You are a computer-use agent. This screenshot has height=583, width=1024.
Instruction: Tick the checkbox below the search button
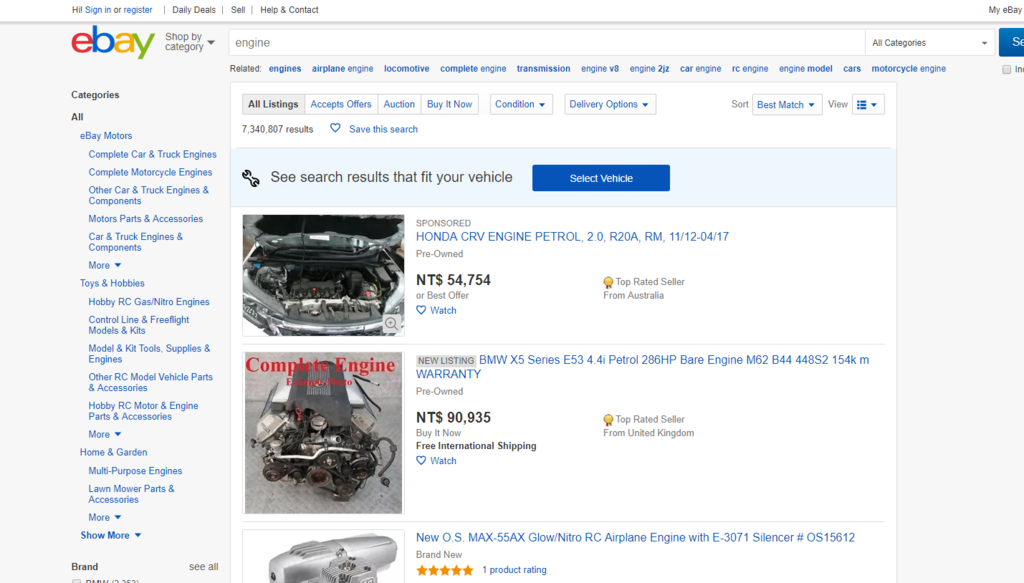[1007, 70]
